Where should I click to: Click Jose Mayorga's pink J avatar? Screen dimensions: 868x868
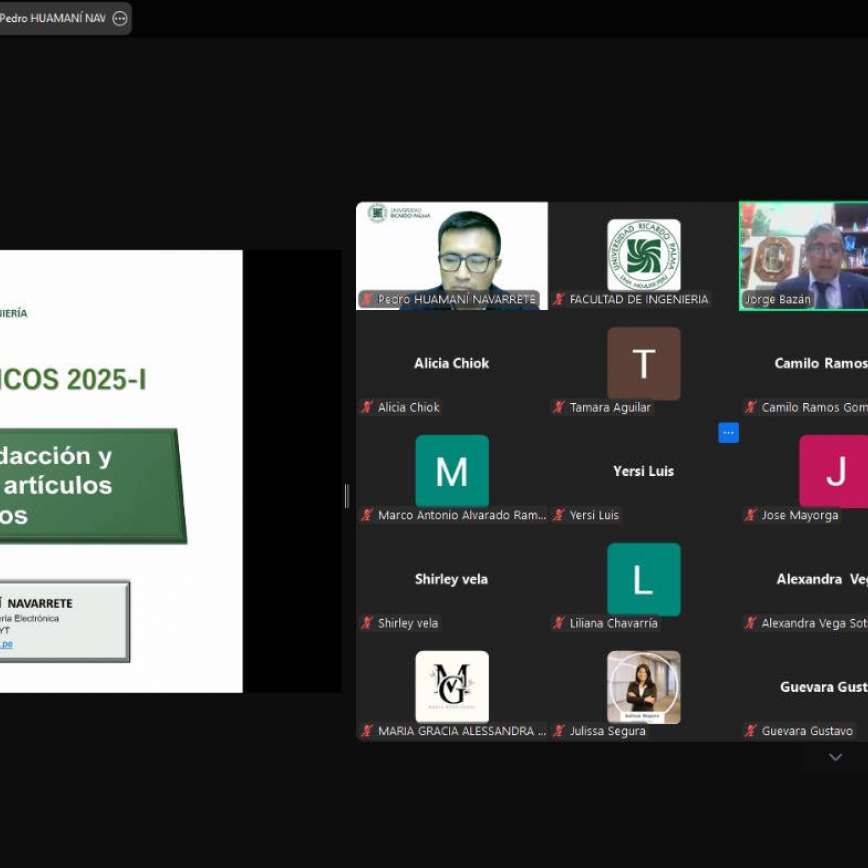pyautogui.click(x=834, y=471)
